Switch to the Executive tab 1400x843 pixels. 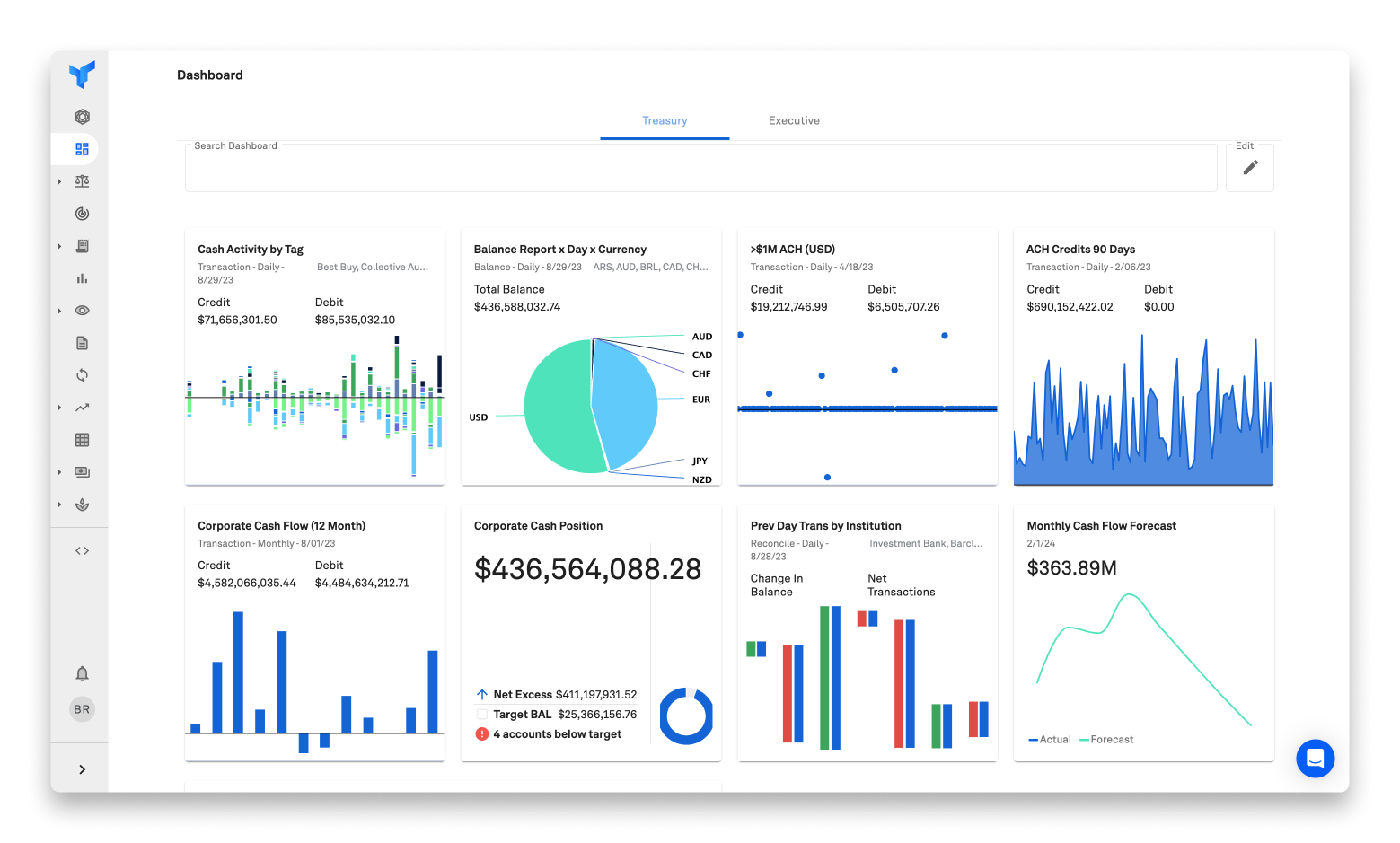pyautogui.click(x=793, y=120)
